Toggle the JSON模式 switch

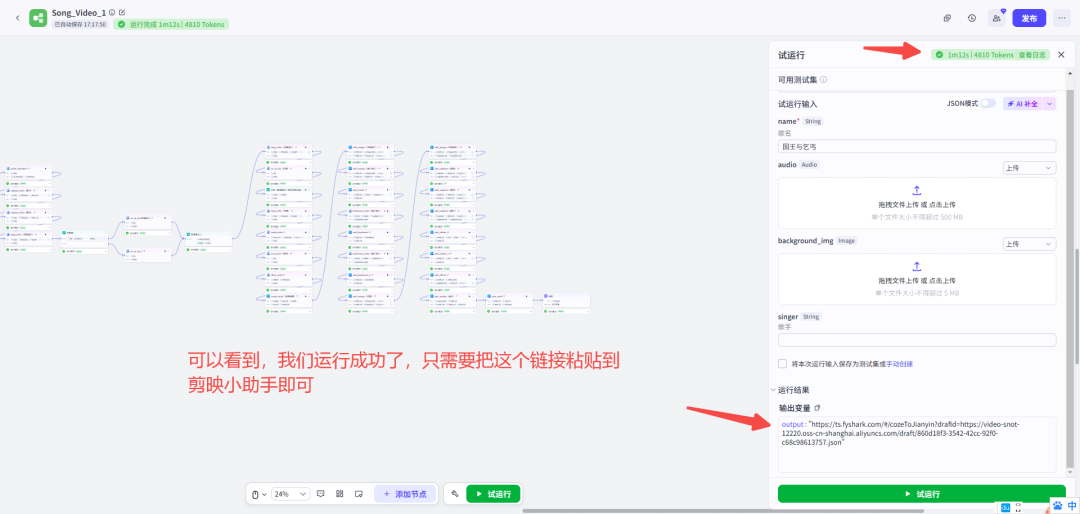(988, 103)
